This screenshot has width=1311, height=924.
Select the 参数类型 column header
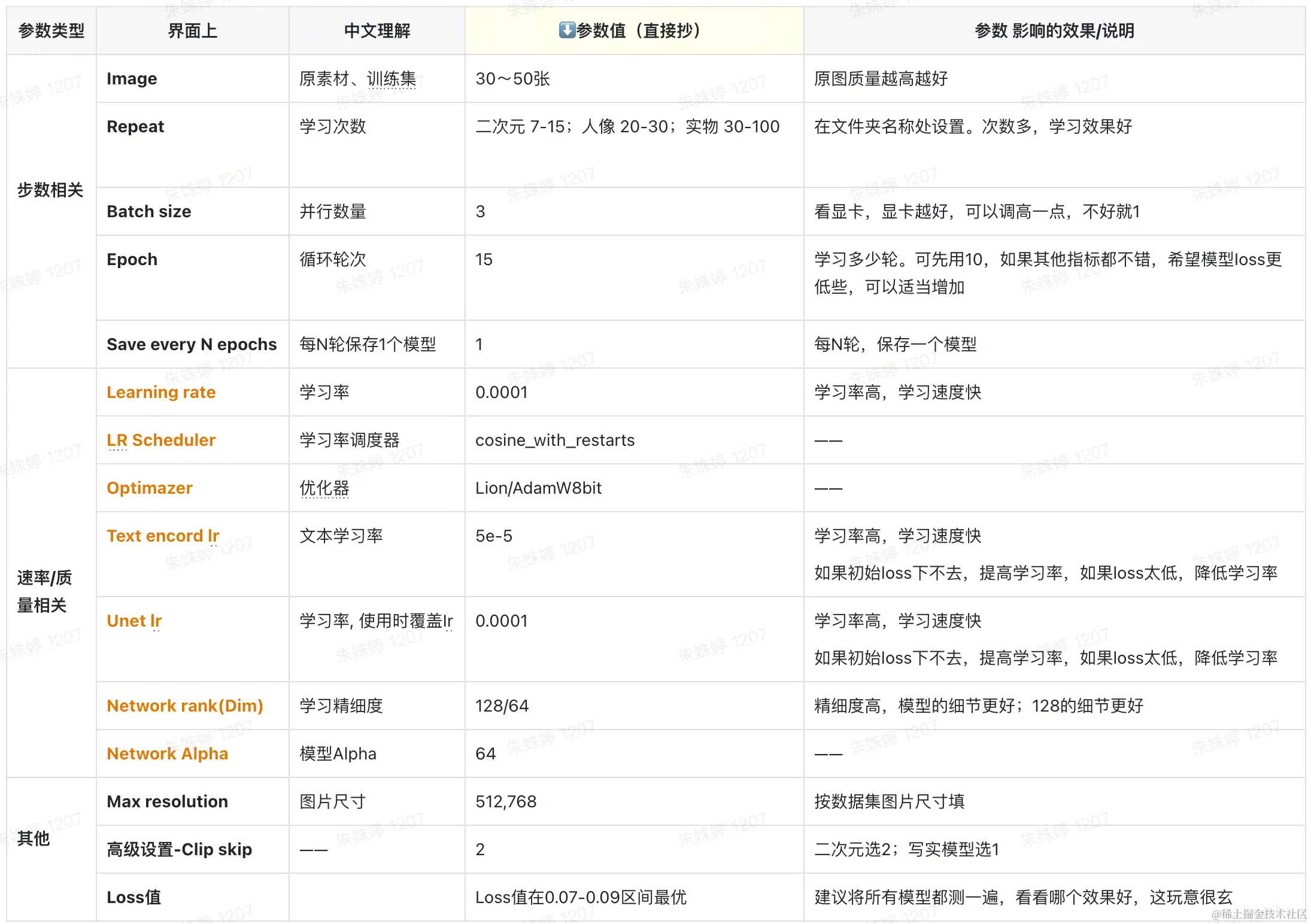51,31
